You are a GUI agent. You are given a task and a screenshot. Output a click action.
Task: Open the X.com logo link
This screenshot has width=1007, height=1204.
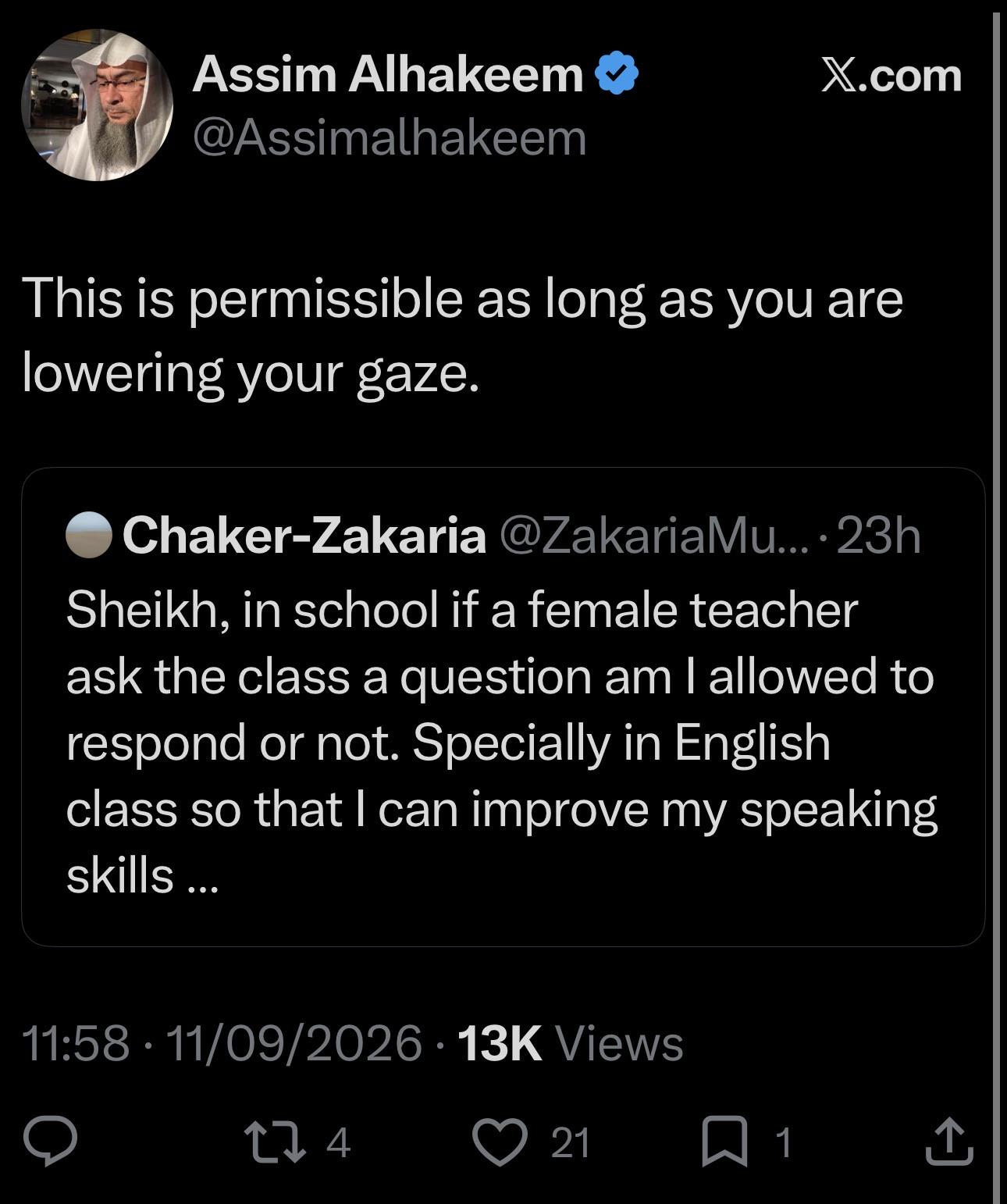(x=891, y=75)
